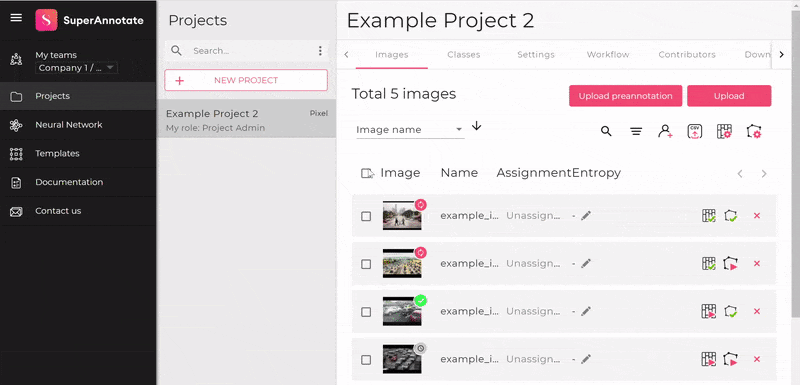
Task: Click Unassign... text in the first image row
Action: (533, 216)
